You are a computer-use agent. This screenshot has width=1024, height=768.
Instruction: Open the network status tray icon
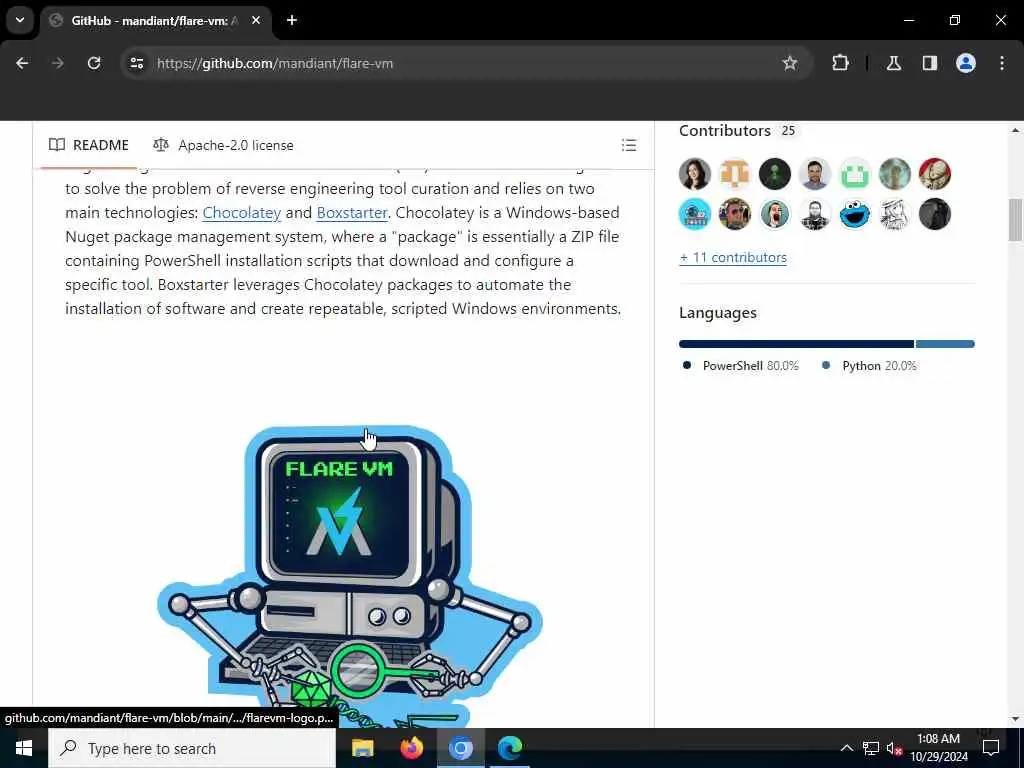[871, 748]
